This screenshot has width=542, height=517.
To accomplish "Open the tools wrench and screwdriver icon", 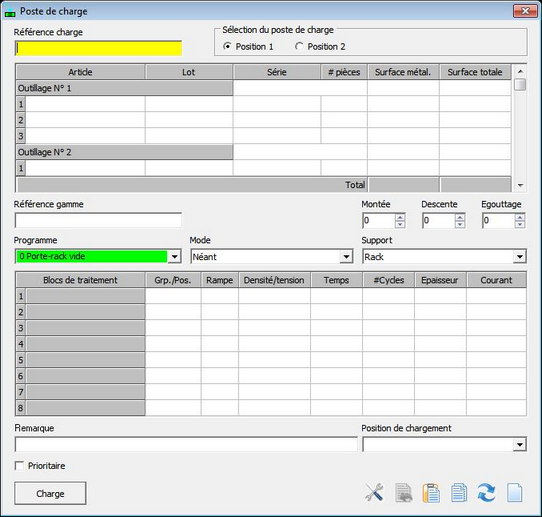I will pos(374,492).
